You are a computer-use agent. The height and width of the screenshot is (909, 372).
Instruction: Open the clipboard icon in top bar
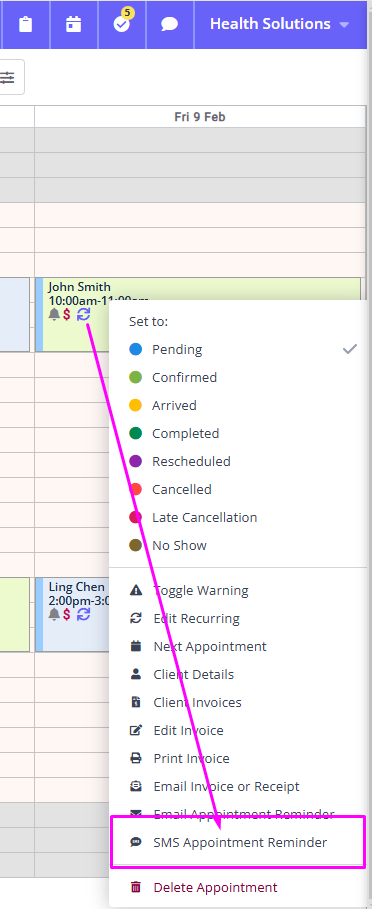coord(25,24)
